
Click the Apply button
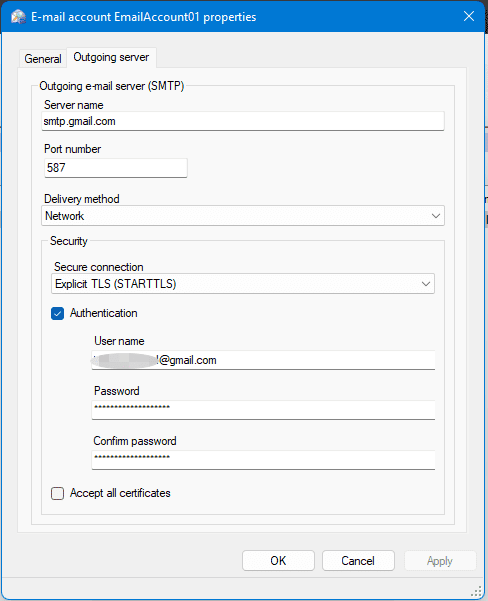pyautogui.click(x=440, y=561)
